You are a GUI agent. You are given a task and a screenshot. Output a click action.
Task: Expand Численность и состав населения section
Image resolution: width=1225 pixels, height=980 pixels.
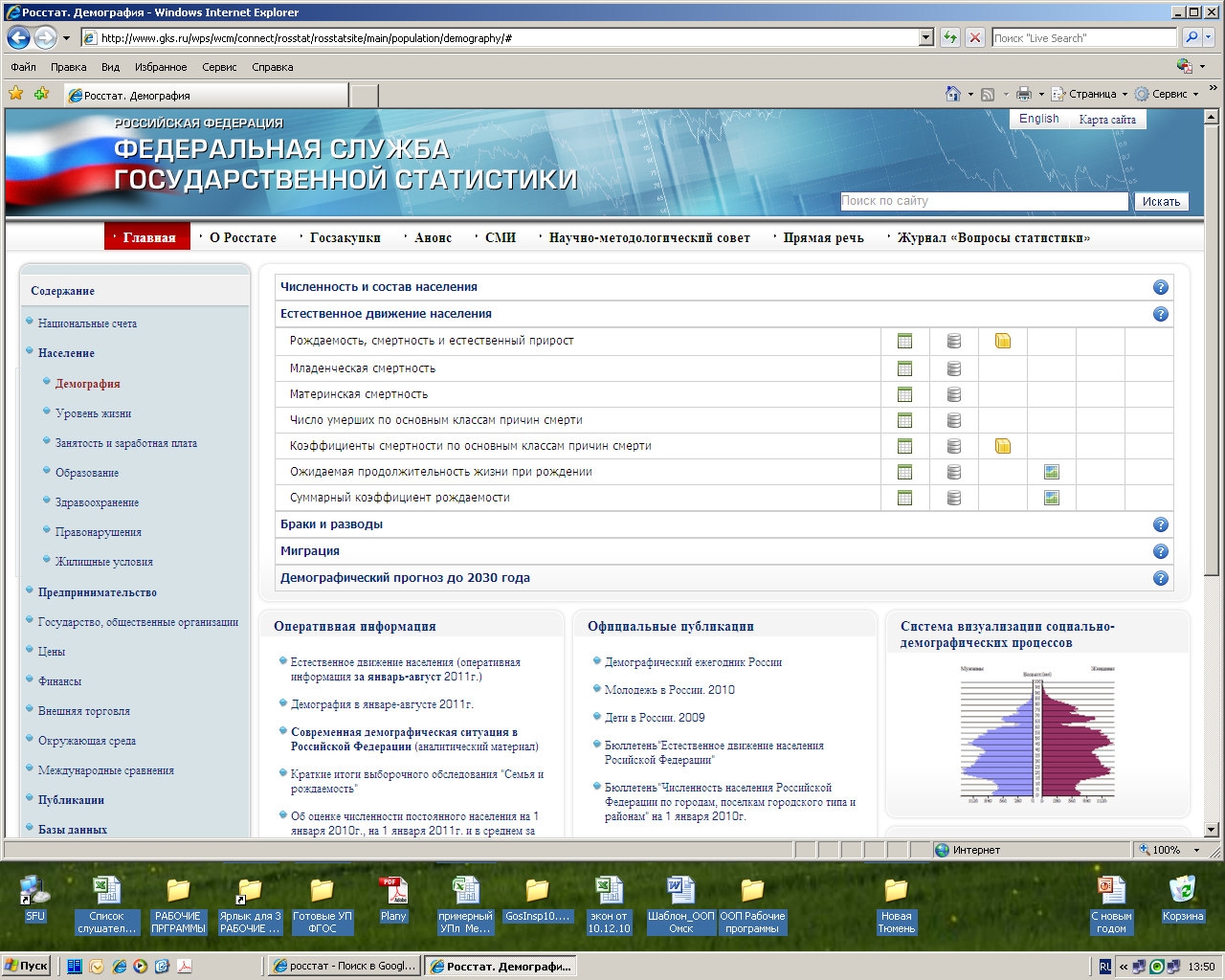click(378, 287)
